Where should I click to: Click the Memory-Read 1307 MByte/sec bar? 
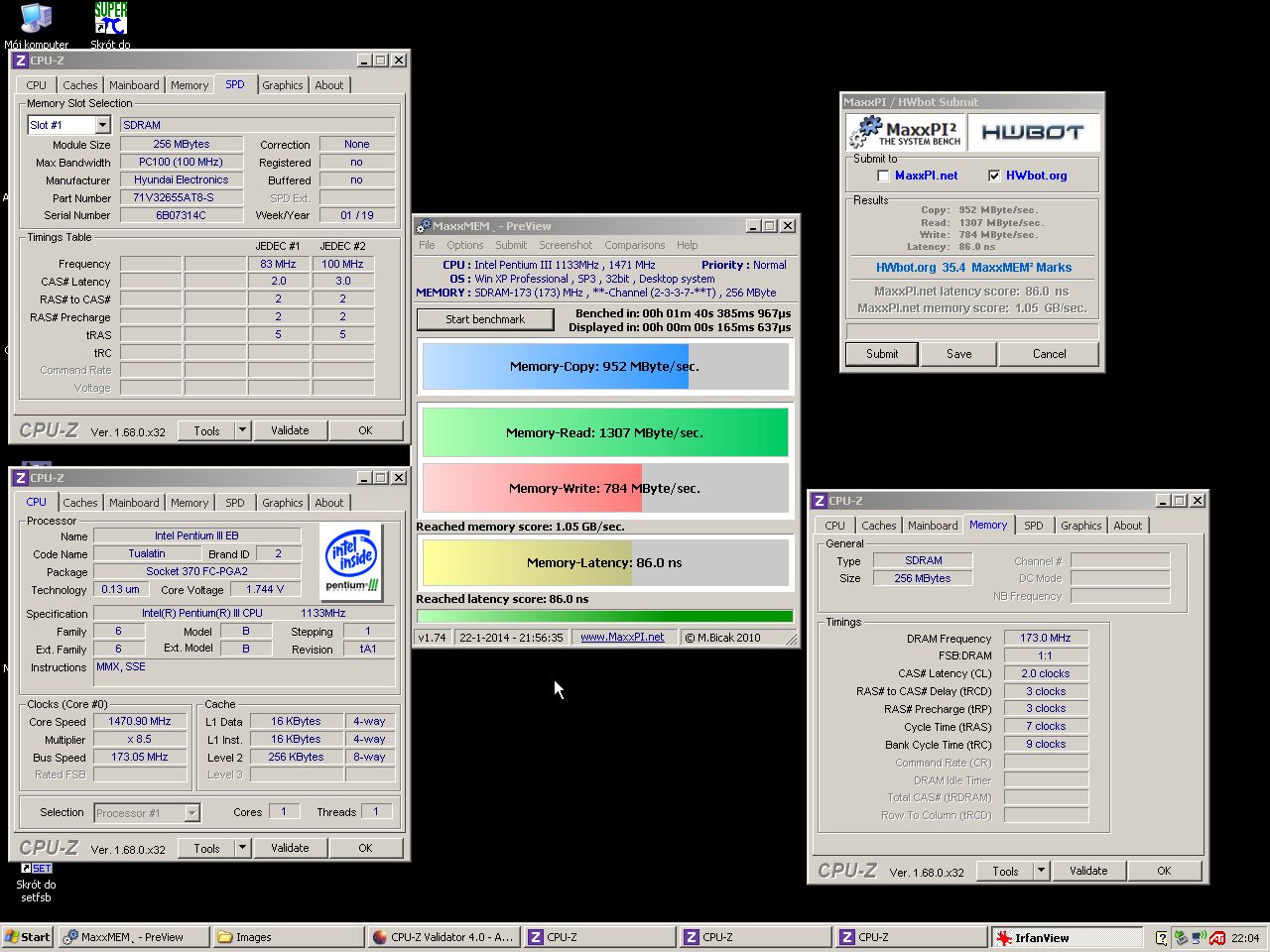pyautogui.click(x=605, y=432)
